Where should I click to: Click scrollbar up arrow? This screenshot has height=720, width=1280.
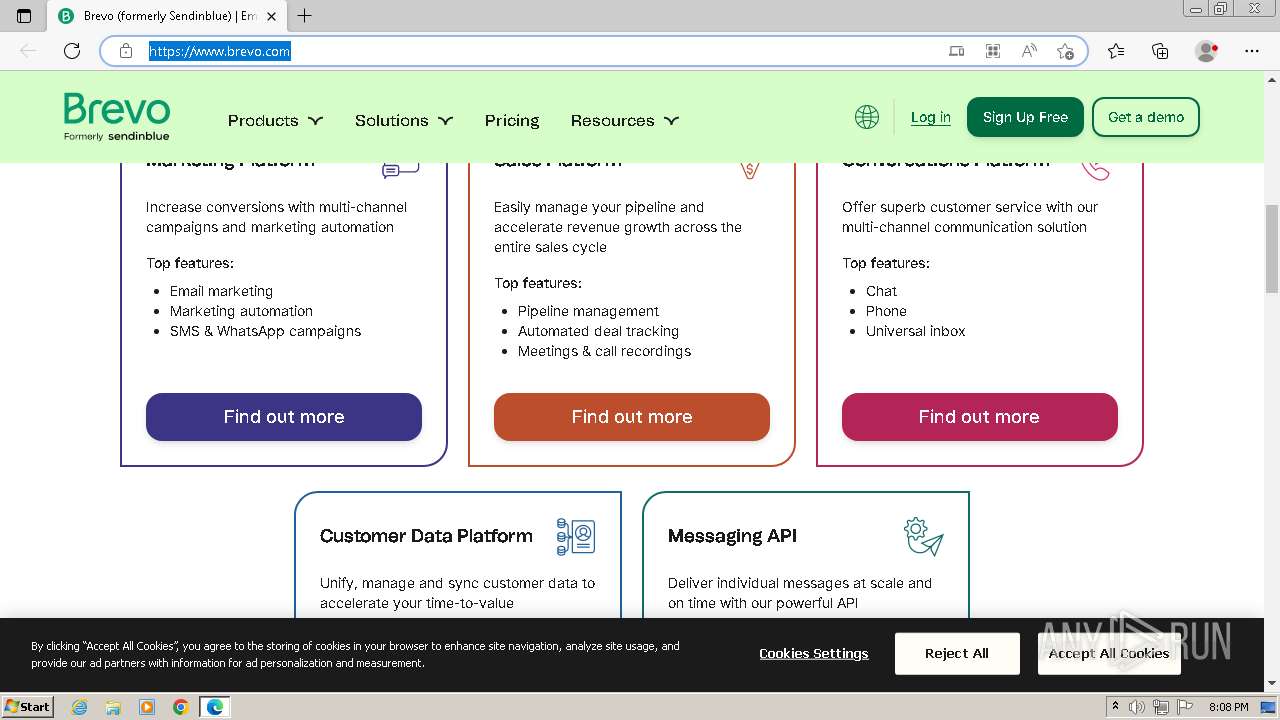(x=1271, y=78)
